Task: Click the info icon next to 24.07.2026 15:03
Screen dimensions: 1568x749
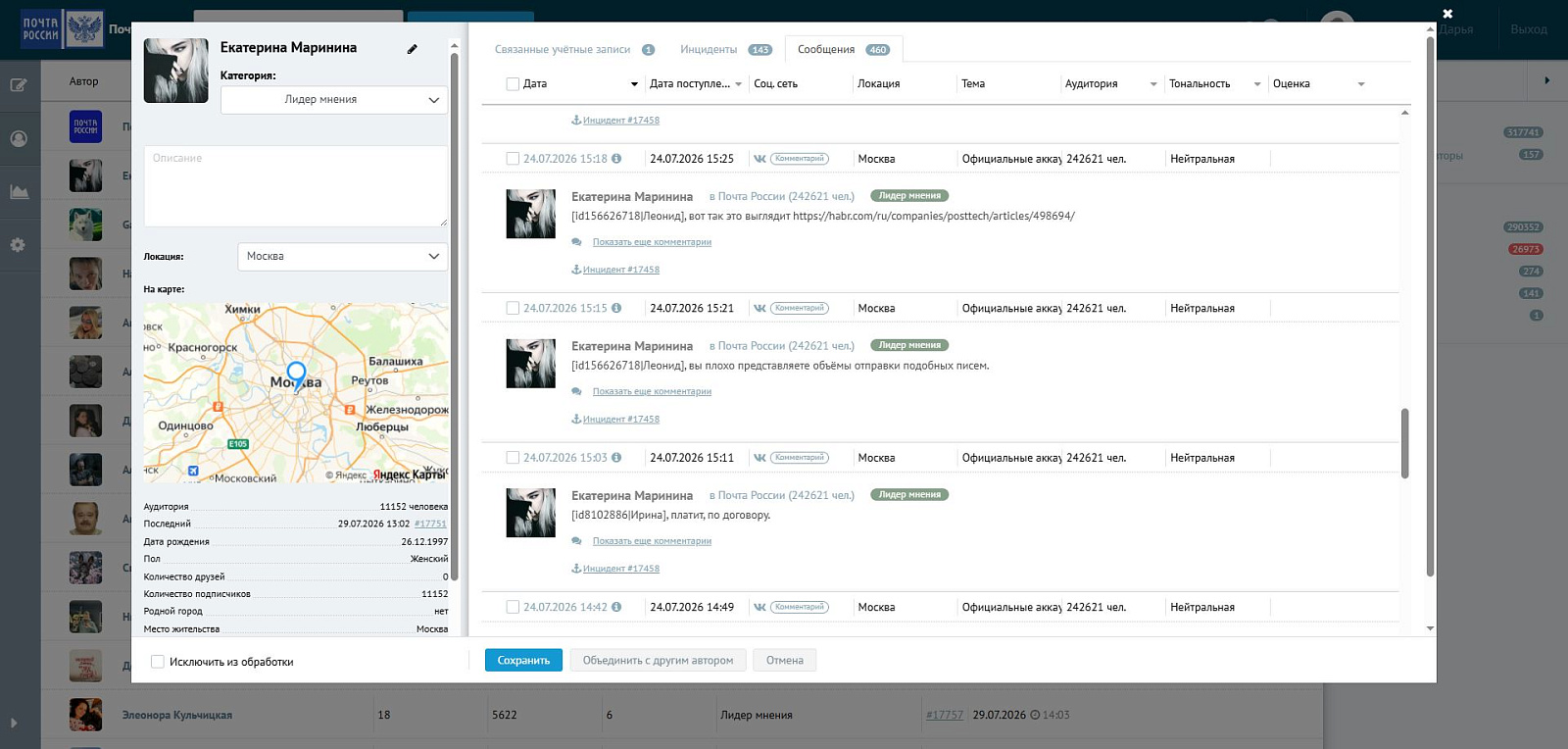Action: (616, 457)
